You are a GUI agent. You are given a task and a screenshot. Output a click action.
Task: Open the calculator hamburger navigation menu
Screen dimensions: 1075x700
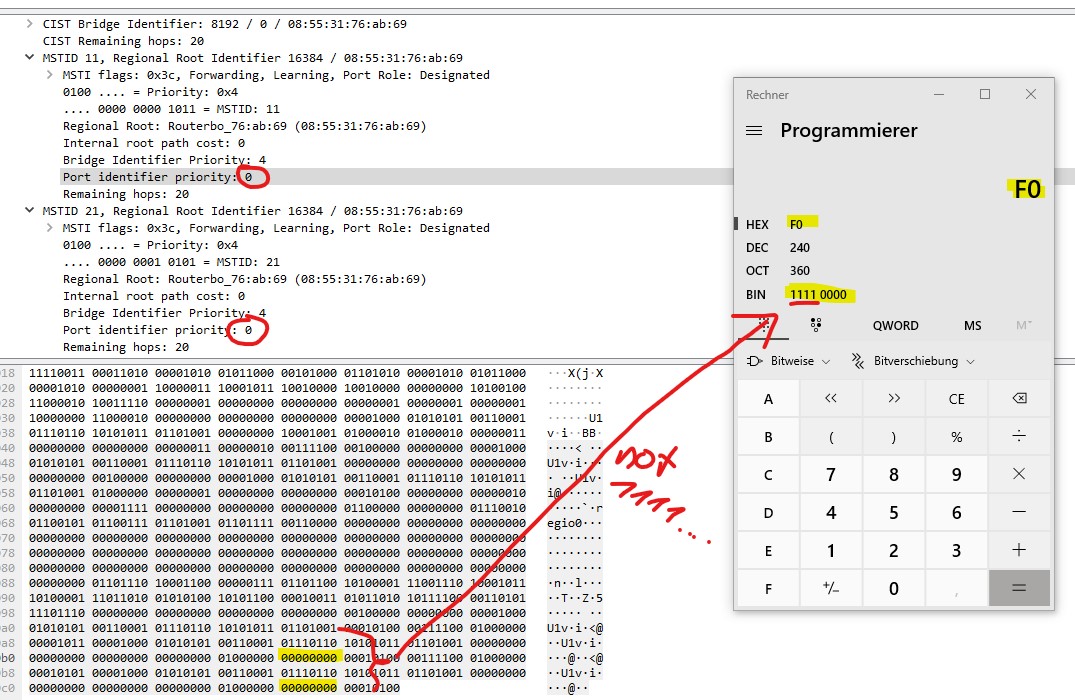pyautogui.click(x=753, y=130)
